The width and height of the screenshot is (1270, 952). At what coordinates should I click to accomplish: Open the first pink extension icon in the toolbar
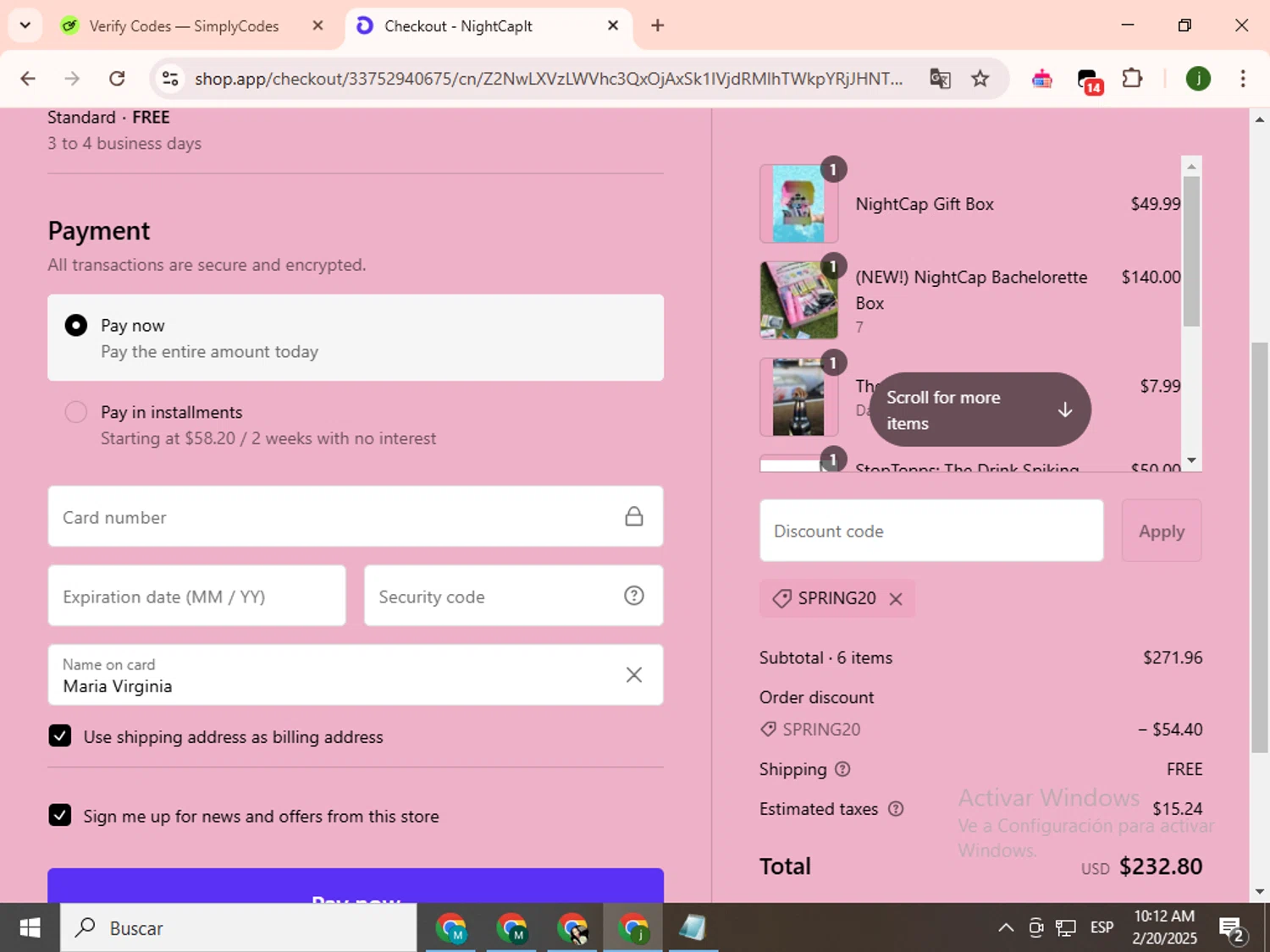click(x=1041, y=79)
